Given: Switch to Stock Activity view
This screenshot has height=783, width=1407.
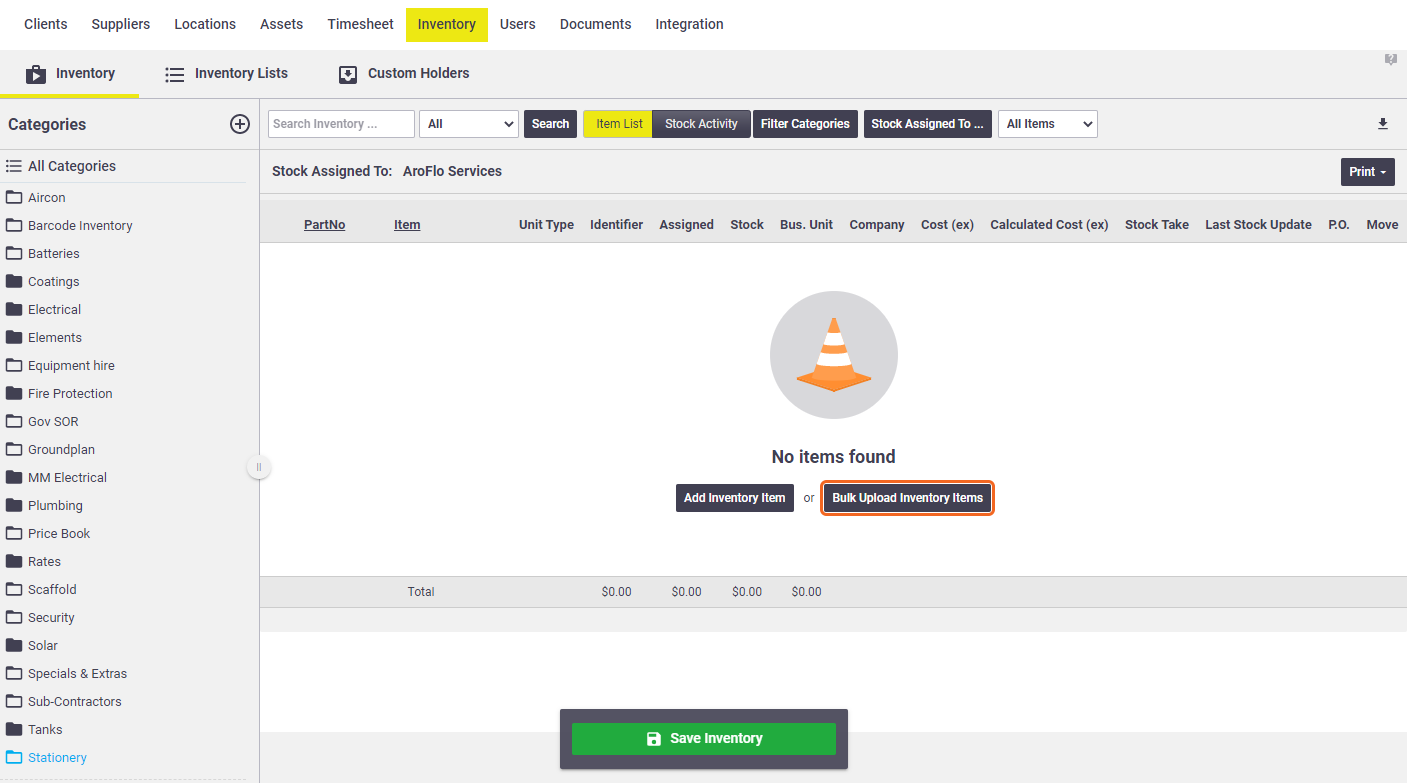Looking at the screenshot, I should [x=701, y=124].
